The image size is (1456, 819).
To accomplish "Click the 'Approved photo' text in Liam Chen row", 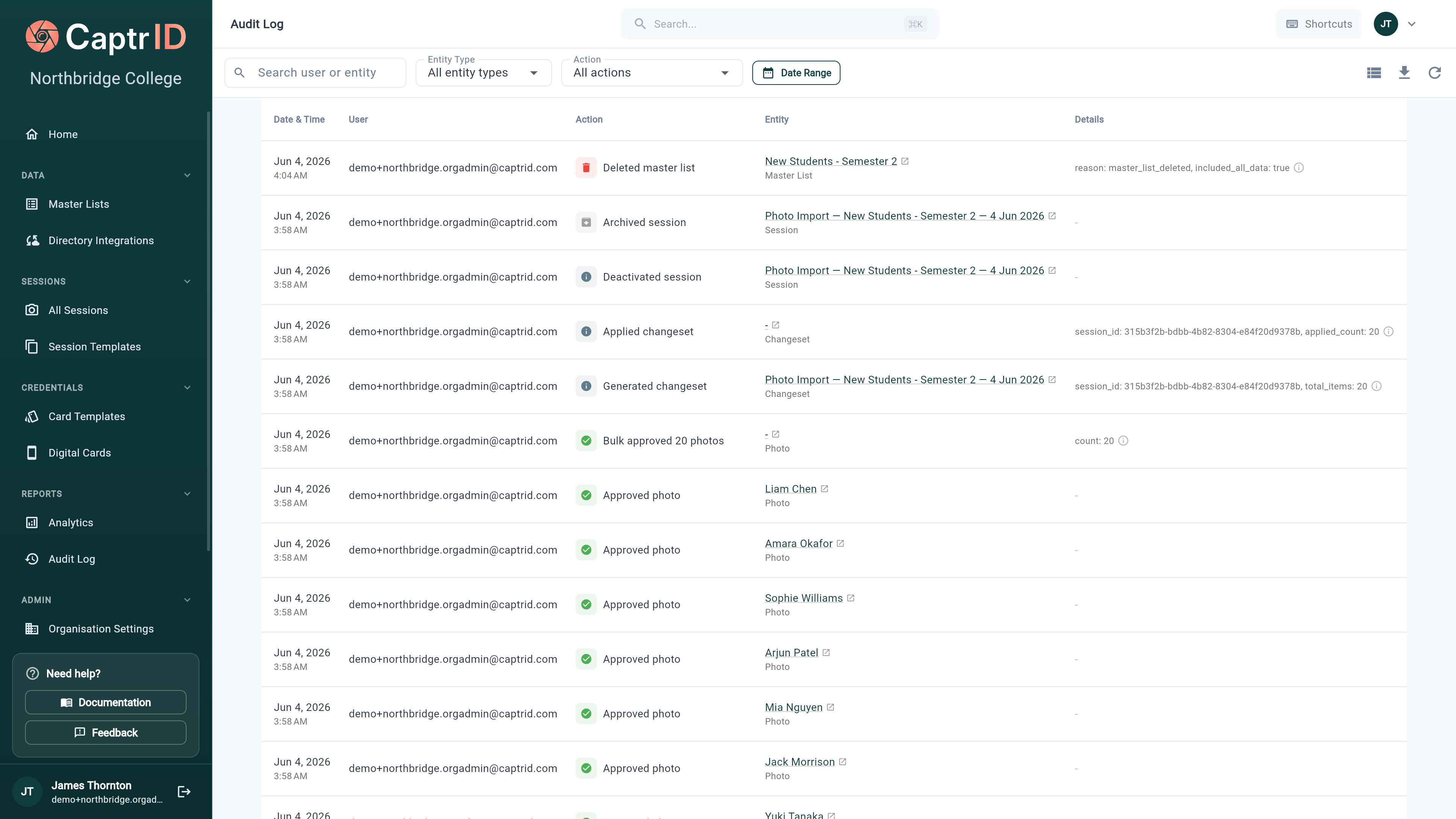I will 642,495.
